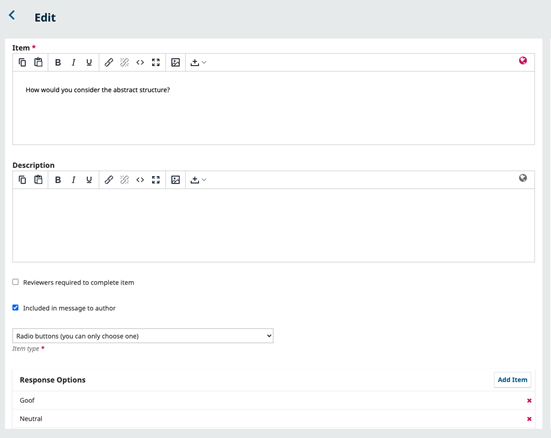551x438 pixels.
Task: Open source code view in Item editor
Action: 140,63
